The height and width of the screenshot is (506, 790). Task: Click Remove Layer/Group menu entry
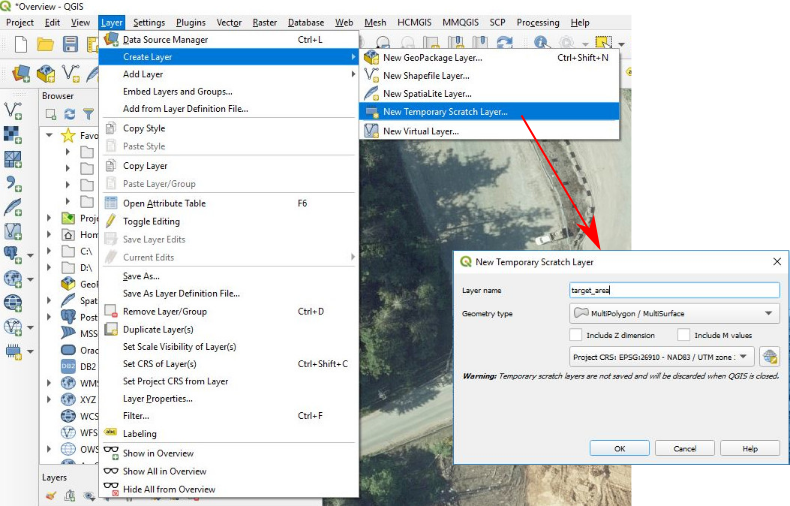tap(229, 312)
